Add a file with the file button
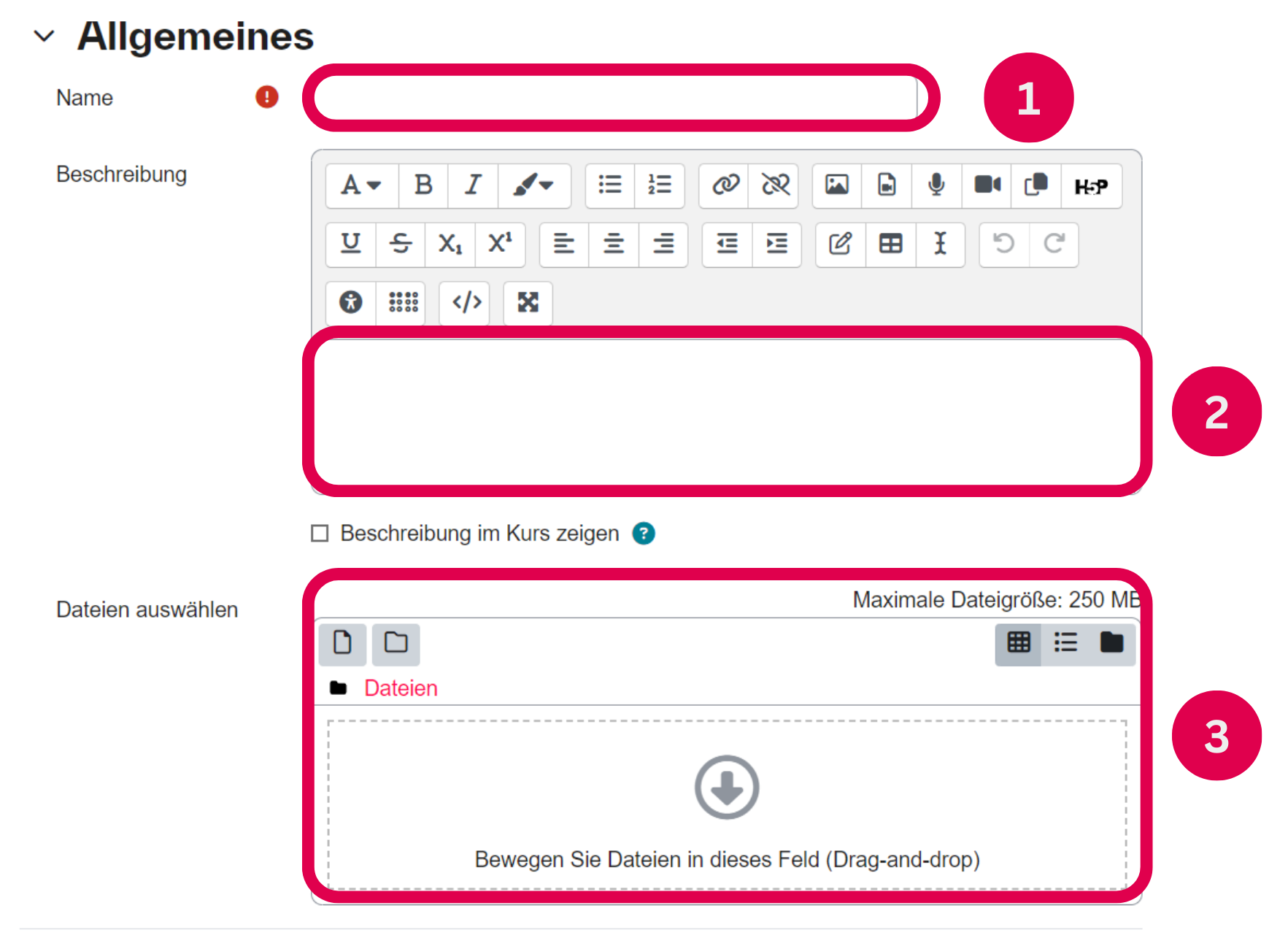The width and height of the screenshot is (1288, 946). pyautogui.click(x=342, y=643)
